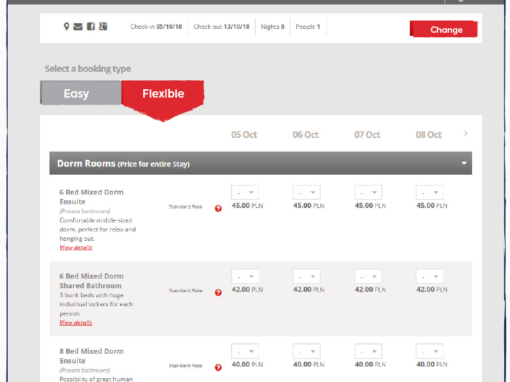Open 08 Oct dropdown for 6 Bed Ensuite
The width and height of the screenshot is (510, 382).
point(430,192)
